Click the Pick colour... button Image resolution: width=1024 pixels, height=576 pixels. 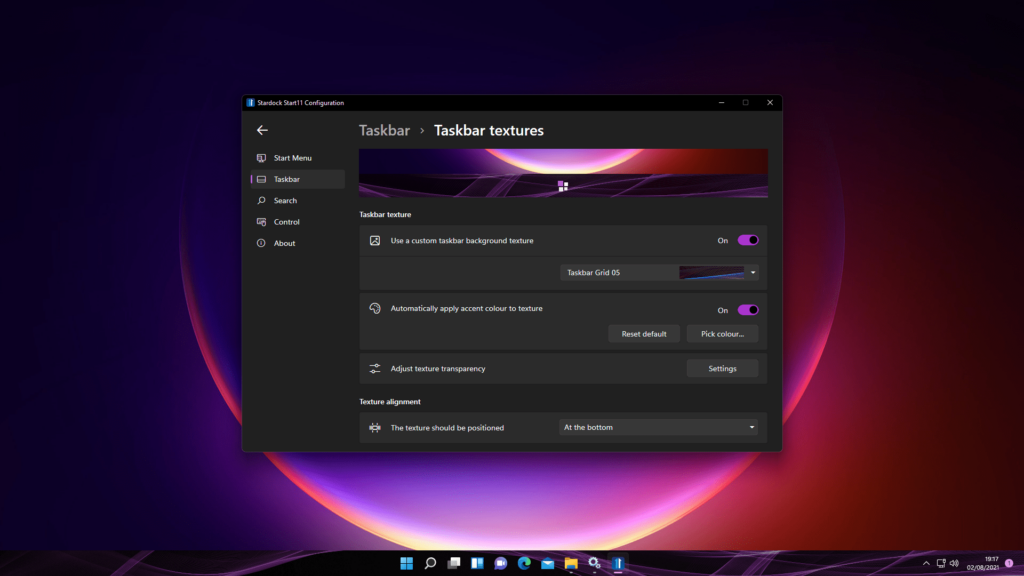point(722,334)
